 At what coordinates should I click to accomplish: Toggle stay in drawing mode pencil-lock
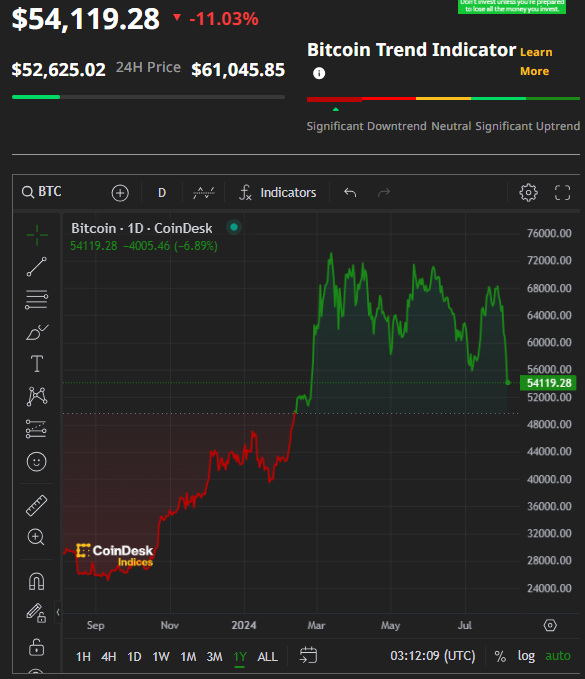pyautogui.click(x=36, y=613)
